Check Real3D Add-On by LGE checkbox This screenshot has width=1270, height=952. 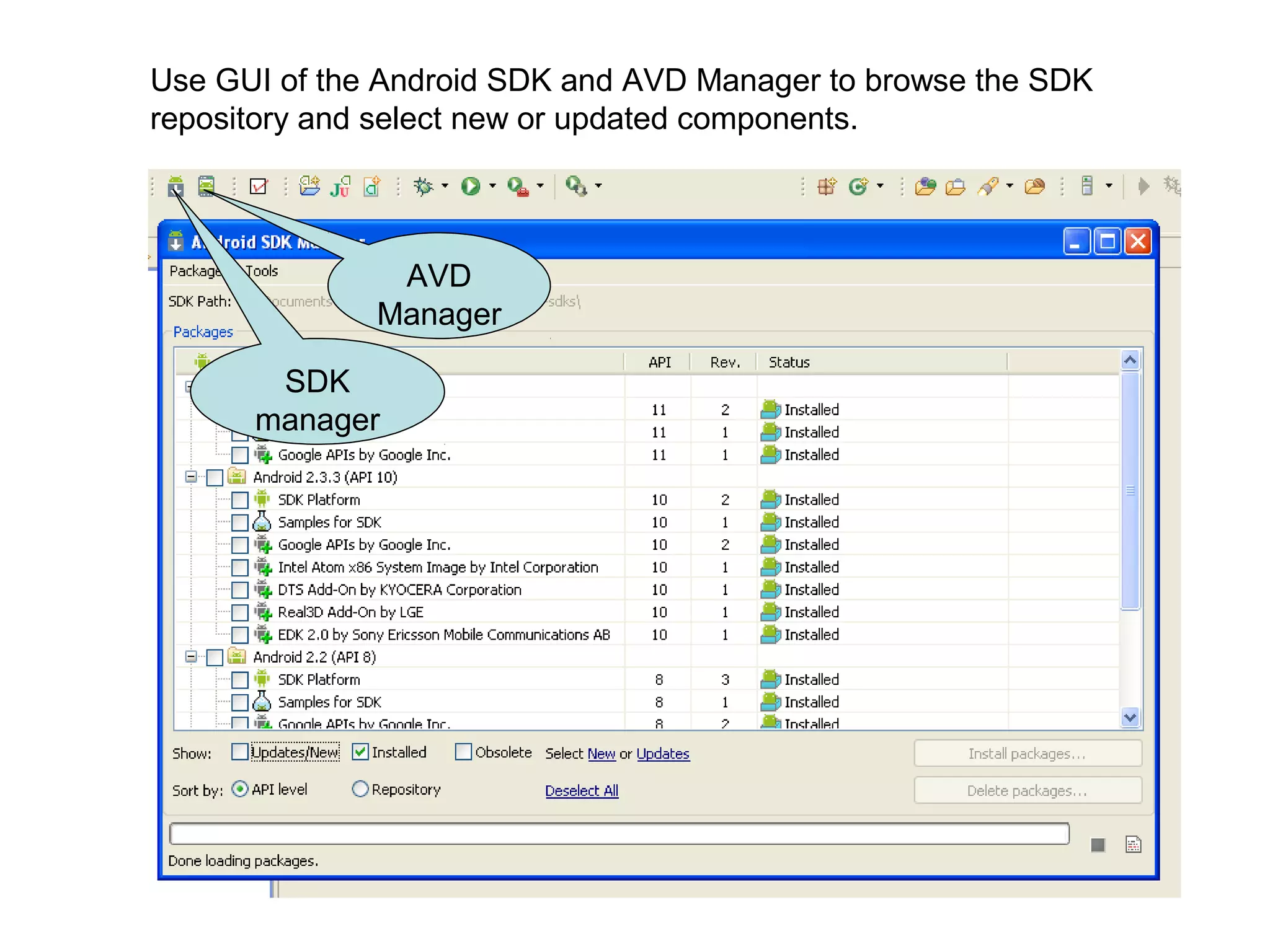tap(240, 612)
